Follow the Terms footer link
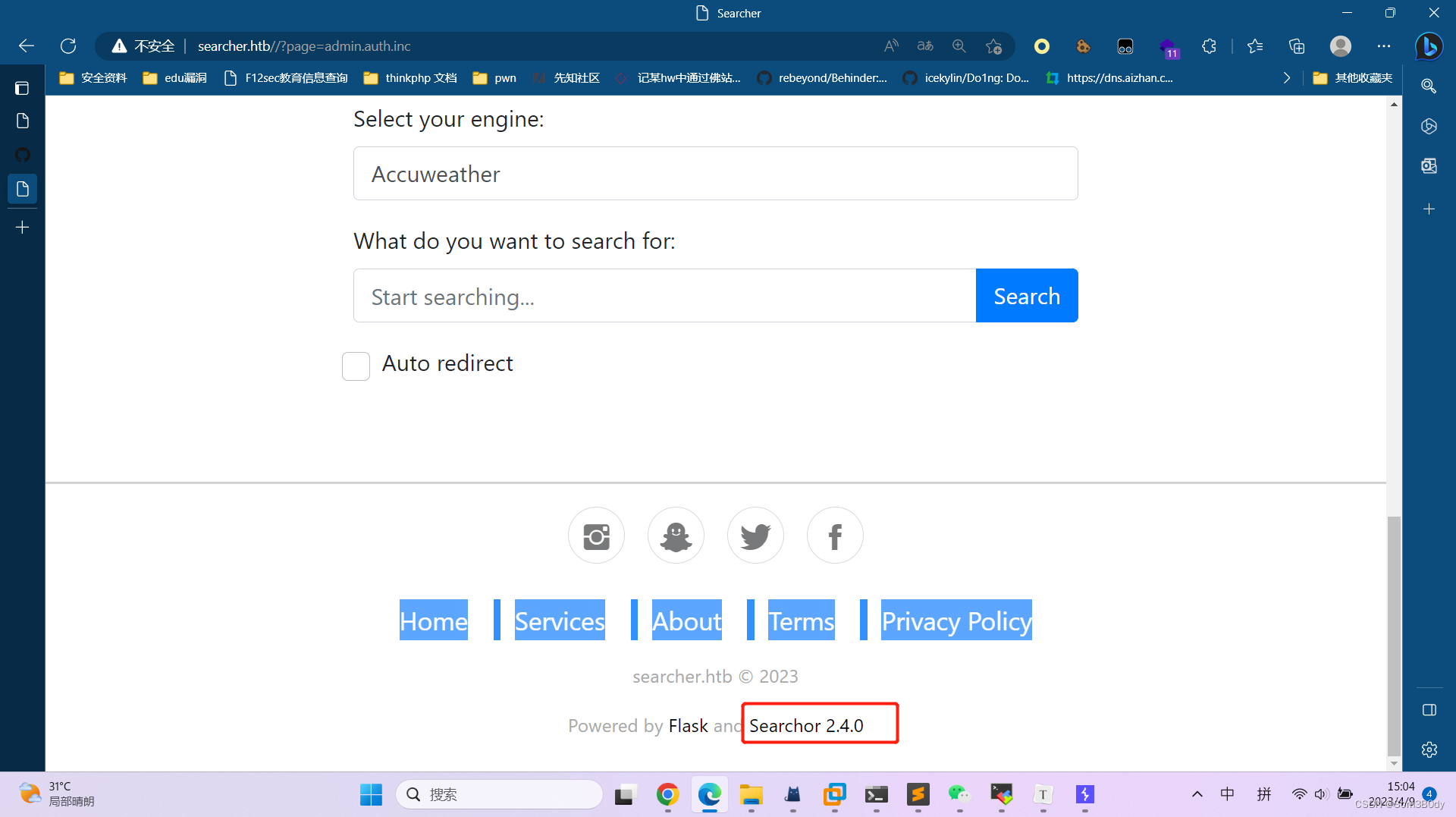1456x817 pixels. pyautogui.click(x=802, y=621)
